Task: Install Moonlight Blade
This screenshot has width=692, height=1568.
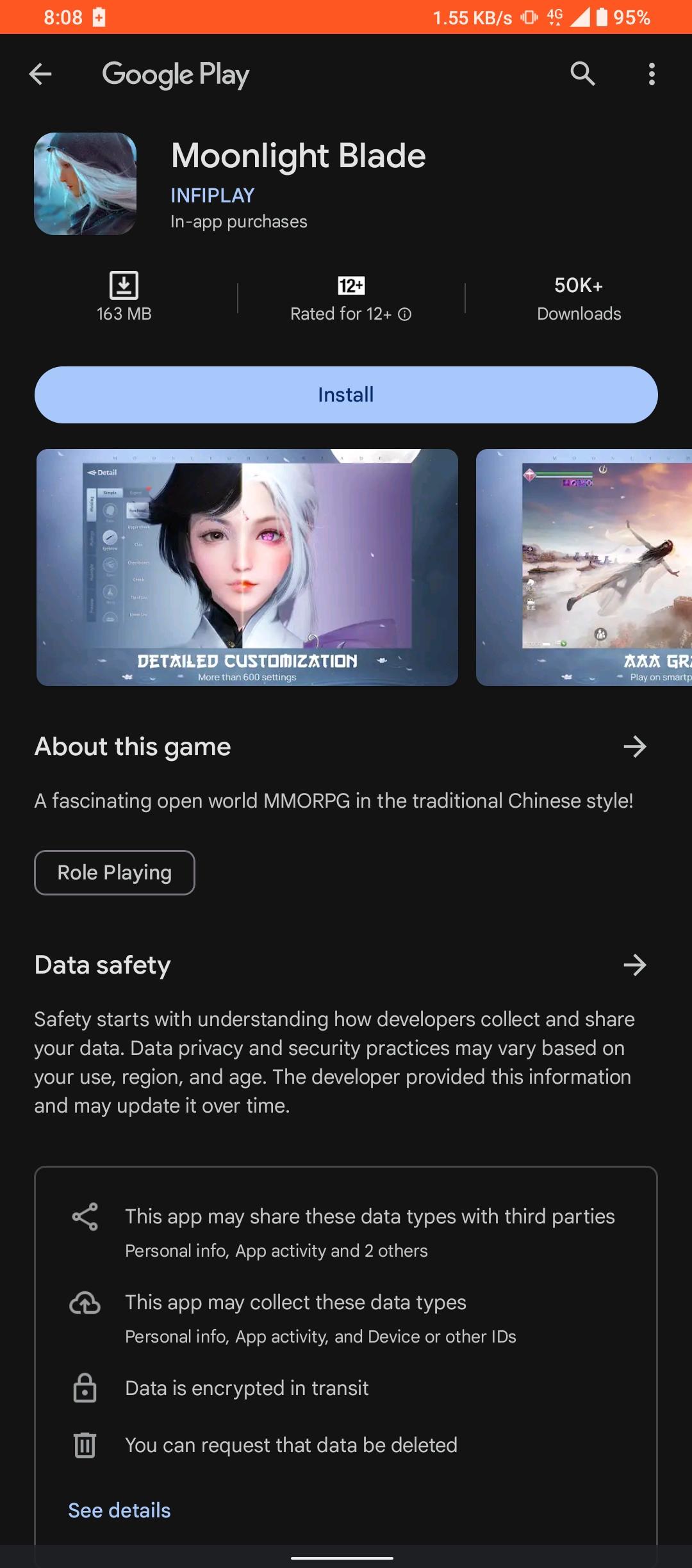Action: click(346, 395)
